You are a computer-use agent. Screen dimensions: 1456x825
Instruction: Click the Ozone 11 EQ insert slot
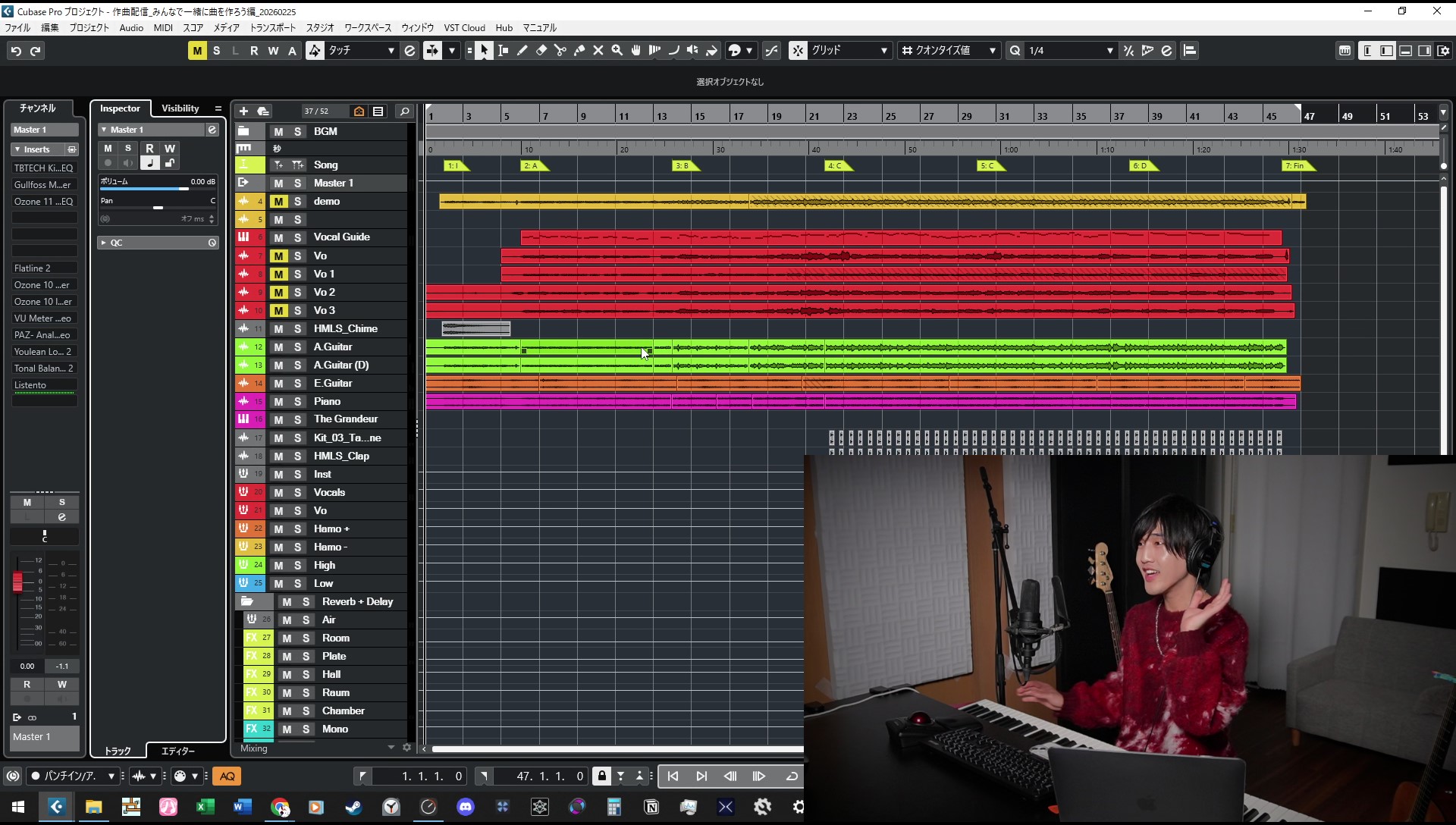click(x=43, y=202)
